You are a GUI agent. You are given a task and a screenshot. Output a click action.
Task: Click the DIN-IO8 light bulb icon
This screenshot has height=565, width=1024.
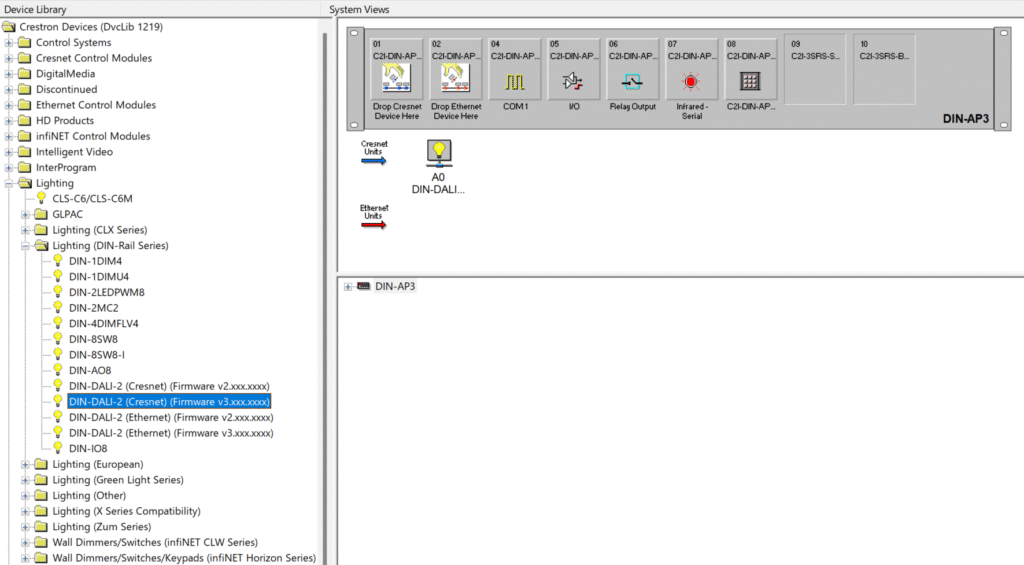tap(57, 448)
